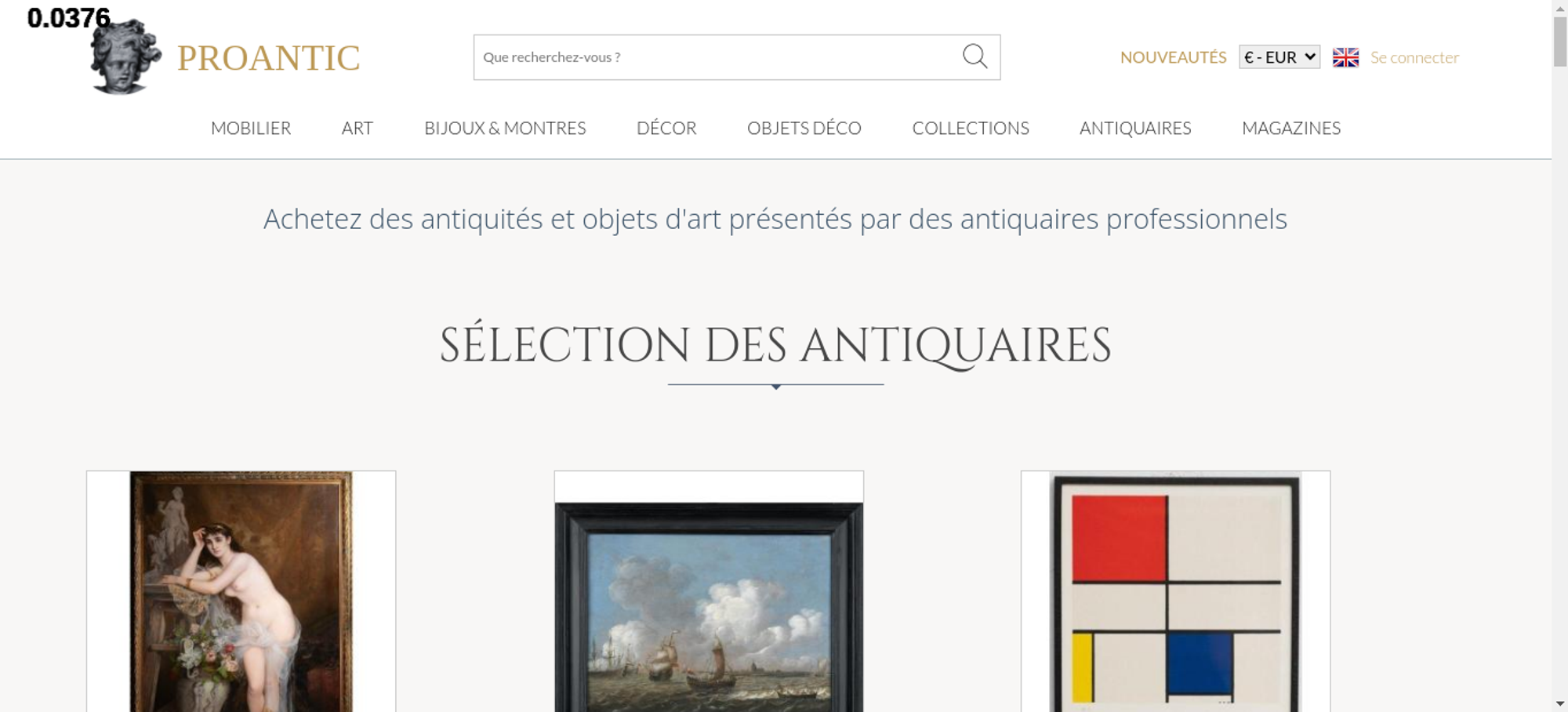Click the Nouveautés link

[1173, 57]
